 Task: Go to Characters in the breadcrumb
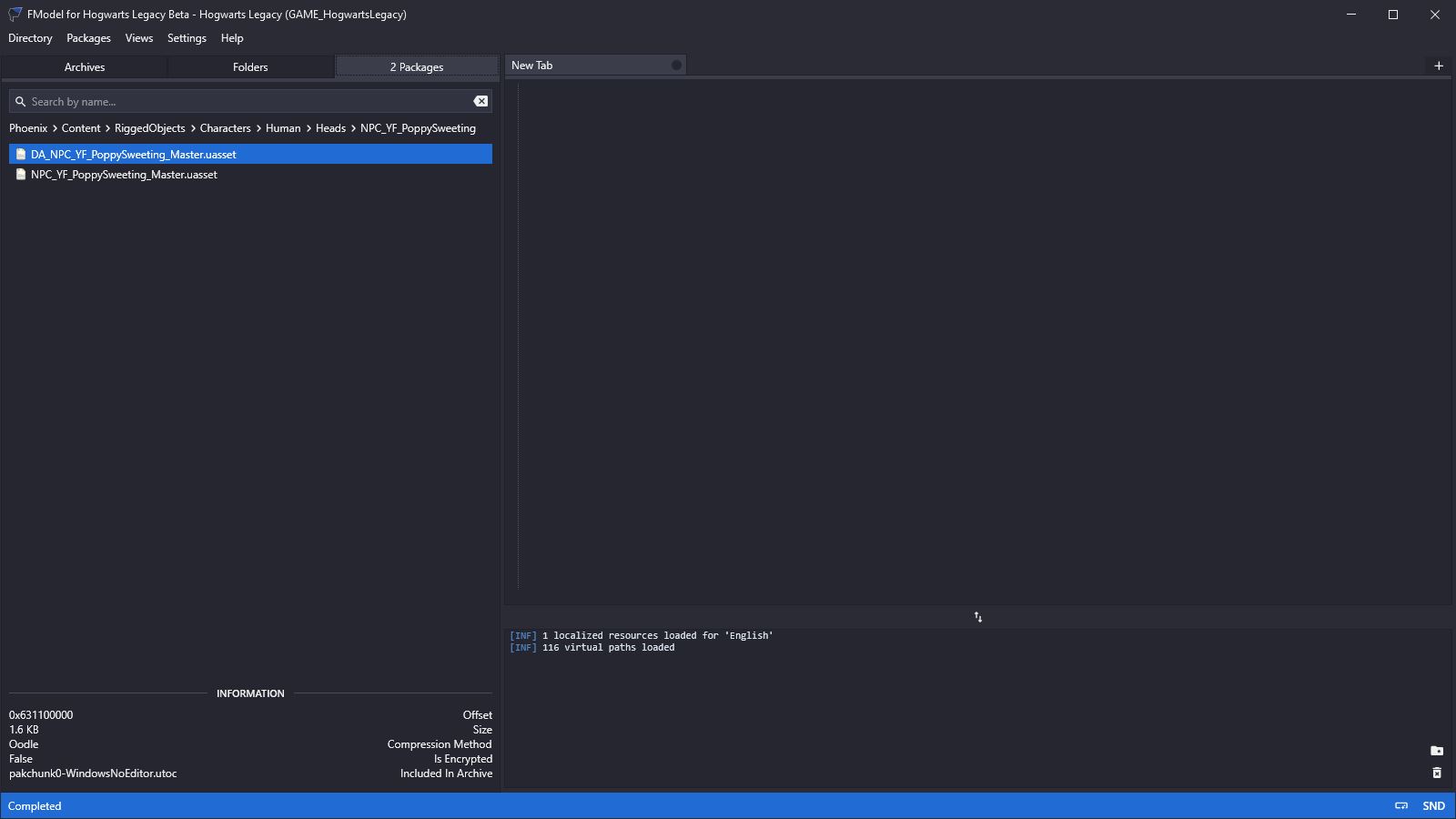(x=225, y=128)
